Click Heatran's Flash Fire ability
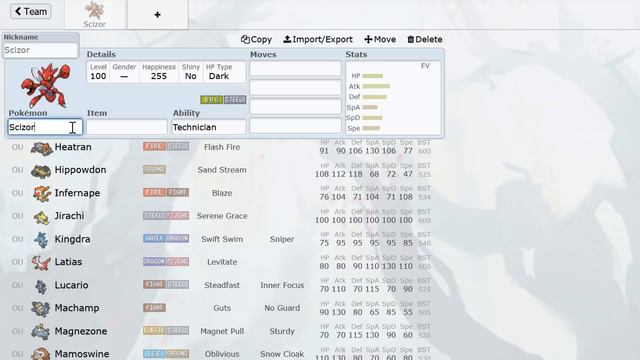The width and height of the screenshot is (640, 360). pos(222,147)
